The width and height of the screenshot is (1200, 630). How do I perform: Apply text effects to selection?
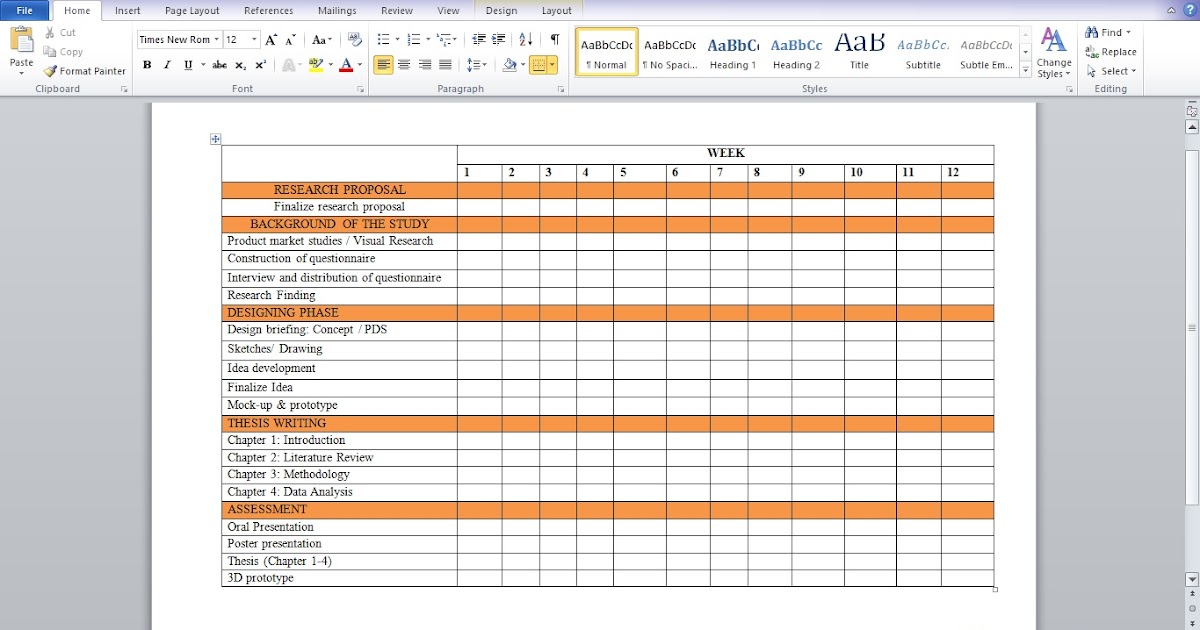pyautogui.click(x=290, y=65)
